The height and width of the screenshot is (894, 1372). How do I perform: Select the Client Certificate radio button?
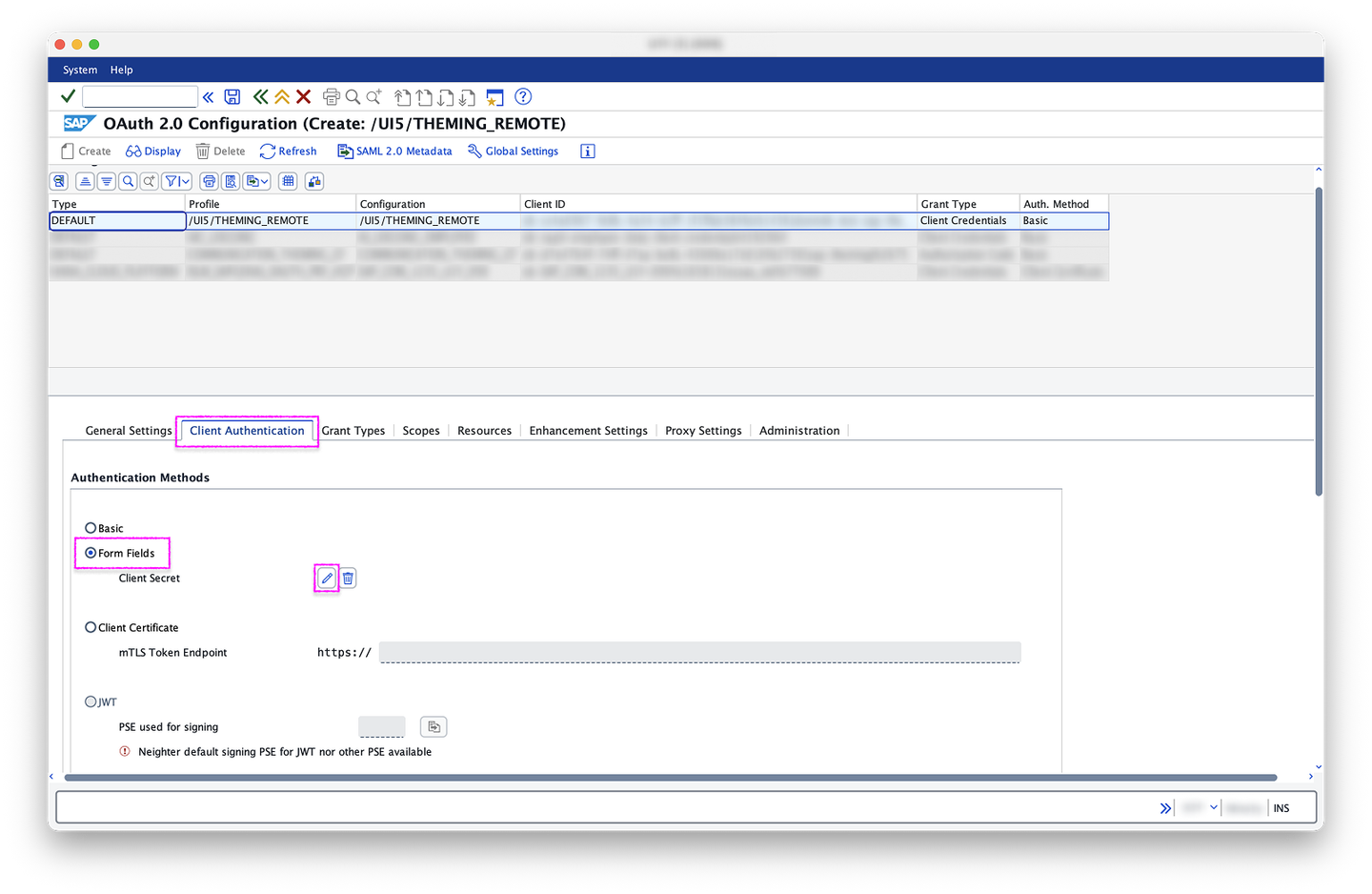[91, 627]
